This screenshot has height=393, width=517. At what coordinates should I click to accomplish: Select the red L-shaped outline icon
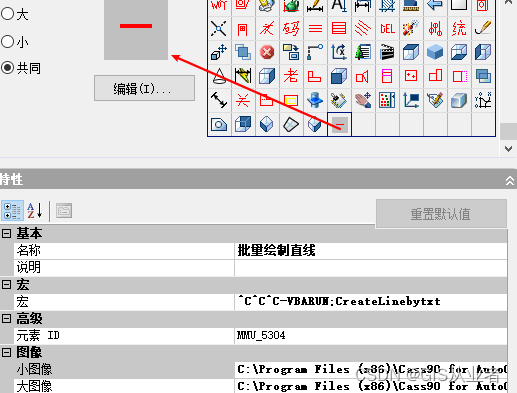(314, 76)
